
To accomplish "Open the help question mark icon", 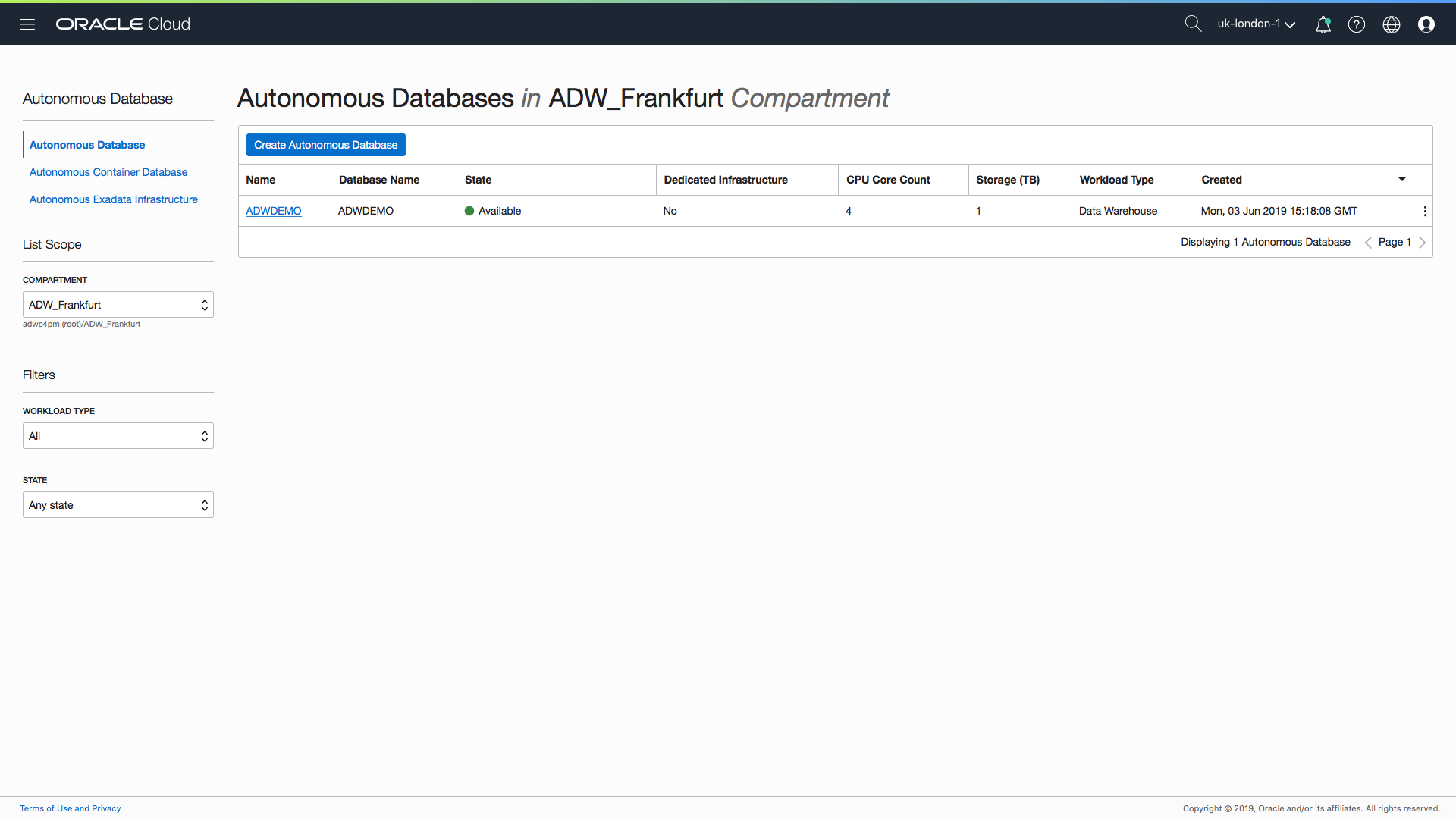I will tap(1357, 24).
